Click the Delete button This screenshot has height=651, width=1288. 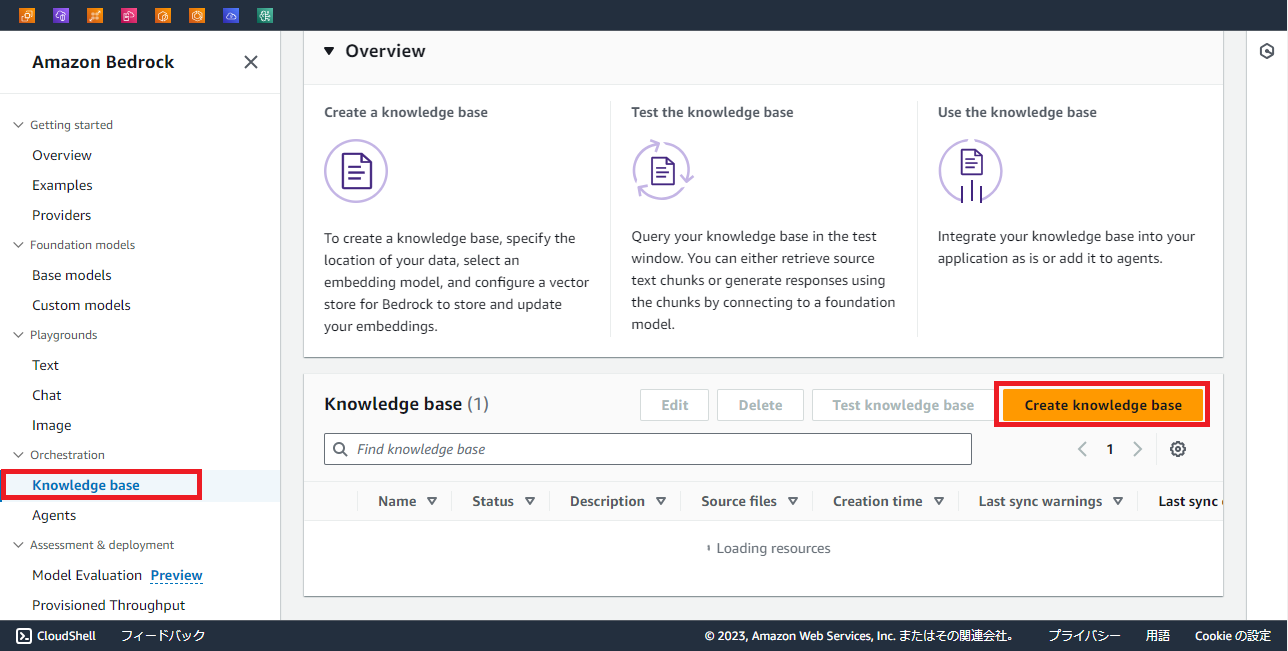coord(760,405)
